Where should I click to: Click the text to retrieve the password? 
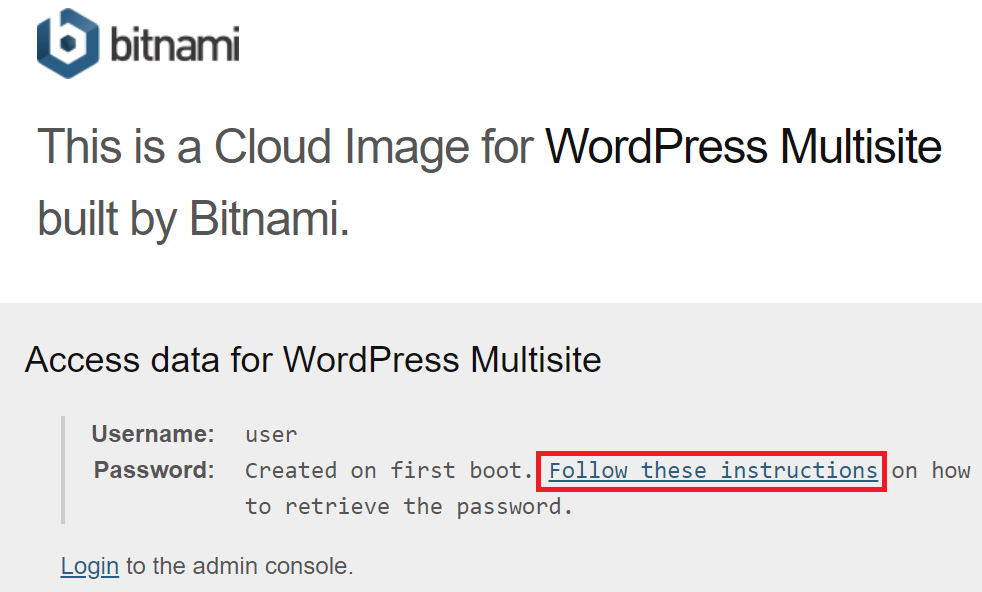(409, 506)
